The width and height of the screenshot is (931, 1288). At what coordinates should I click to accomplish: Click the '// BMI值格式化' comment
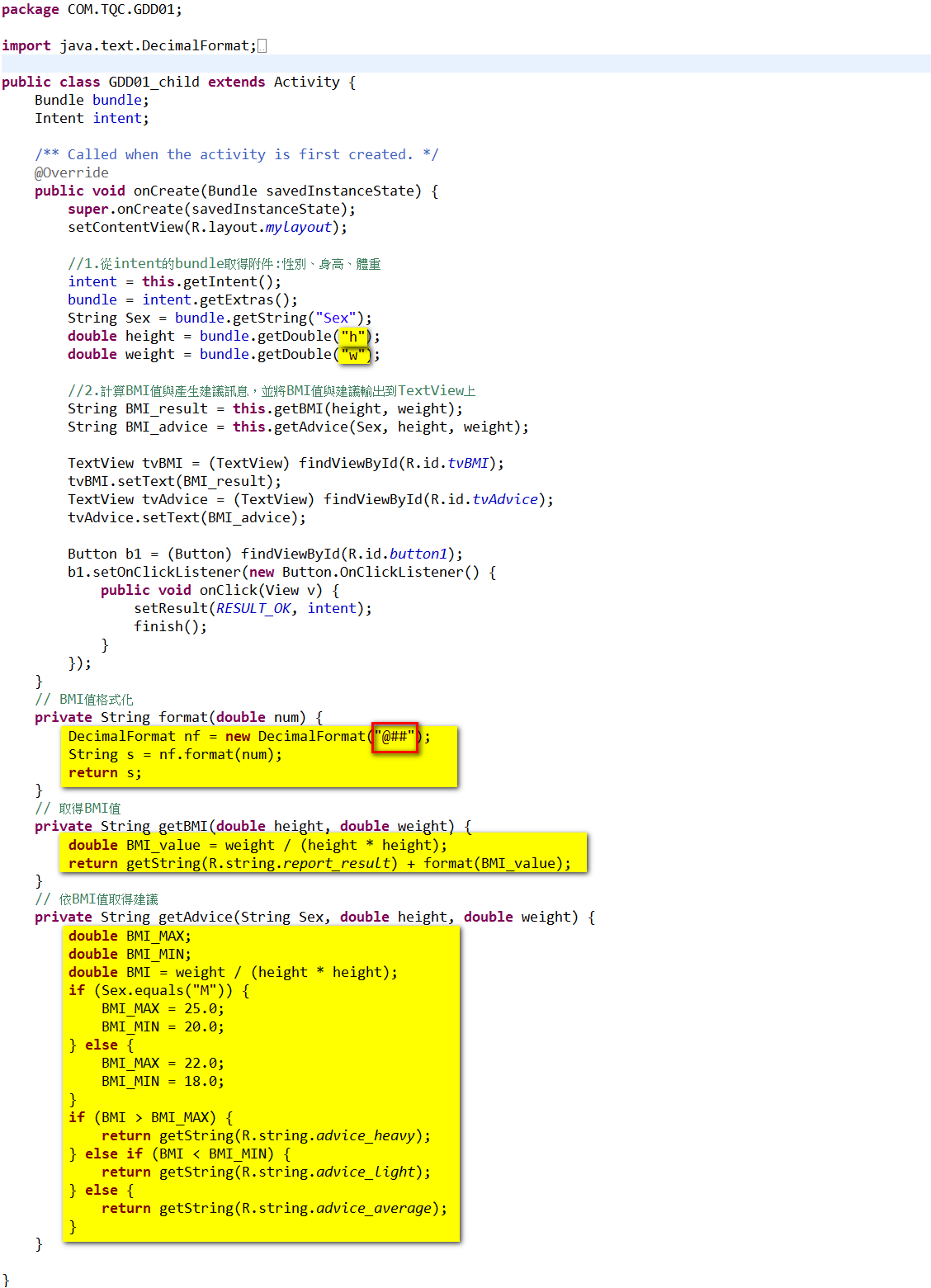tap(84, 700)
